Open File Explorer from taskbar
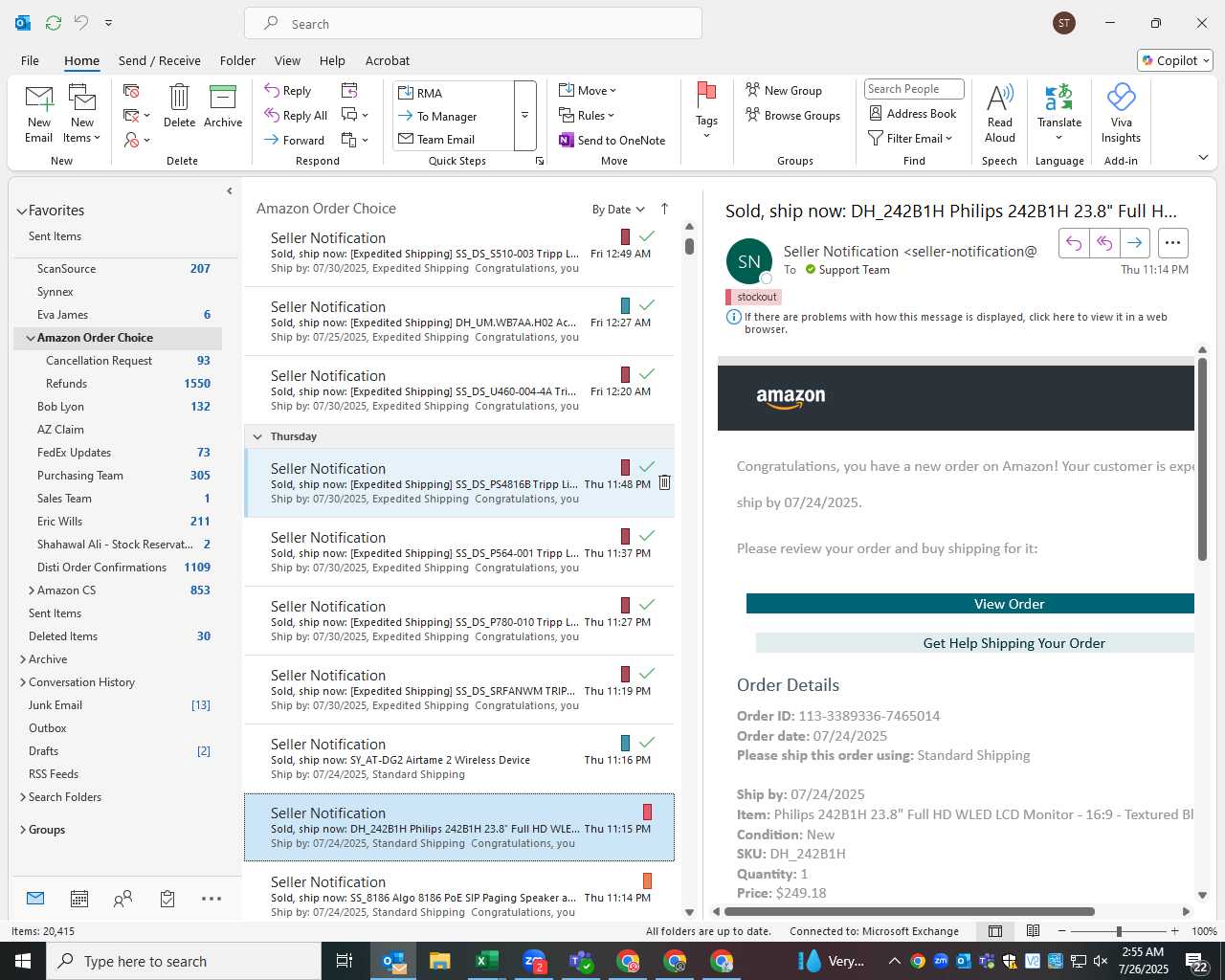The width and height of the screenshot is (1225, 980). point(439,961)
